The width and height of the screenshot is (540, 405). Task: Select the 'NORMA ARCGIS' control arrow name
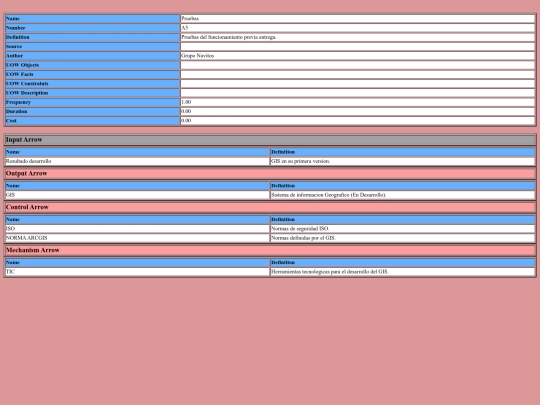27,238
